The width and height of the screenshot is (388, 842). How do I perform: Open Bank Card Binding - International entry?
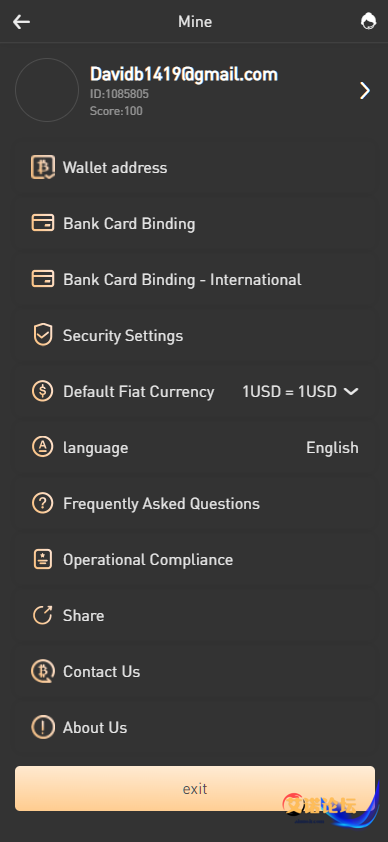[x=194, y=280]
